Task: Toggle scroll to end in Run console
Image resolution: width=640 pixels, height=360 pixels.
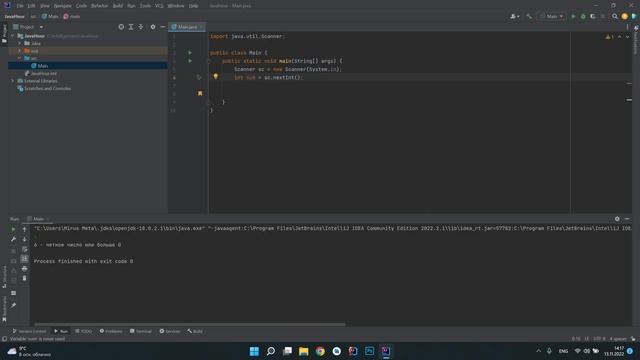Action: coord(24,259)
